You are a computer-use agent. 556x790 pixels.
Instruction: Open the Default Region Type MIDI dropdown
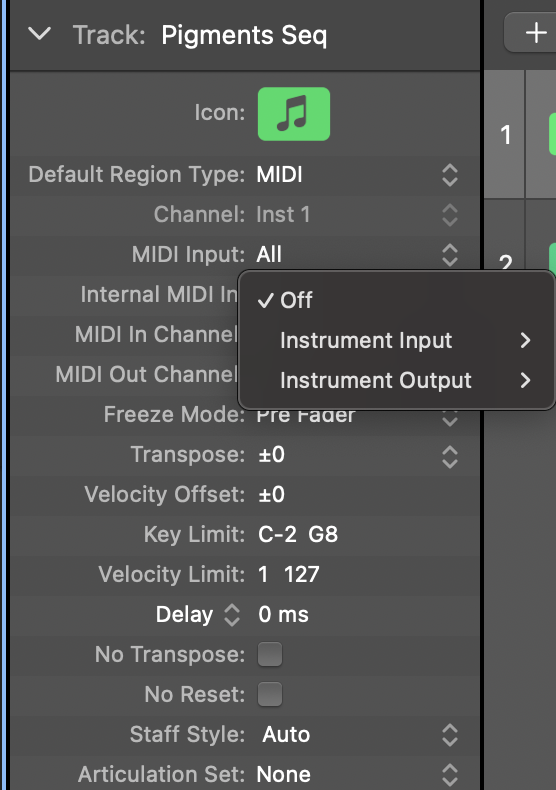pos(357,175)
